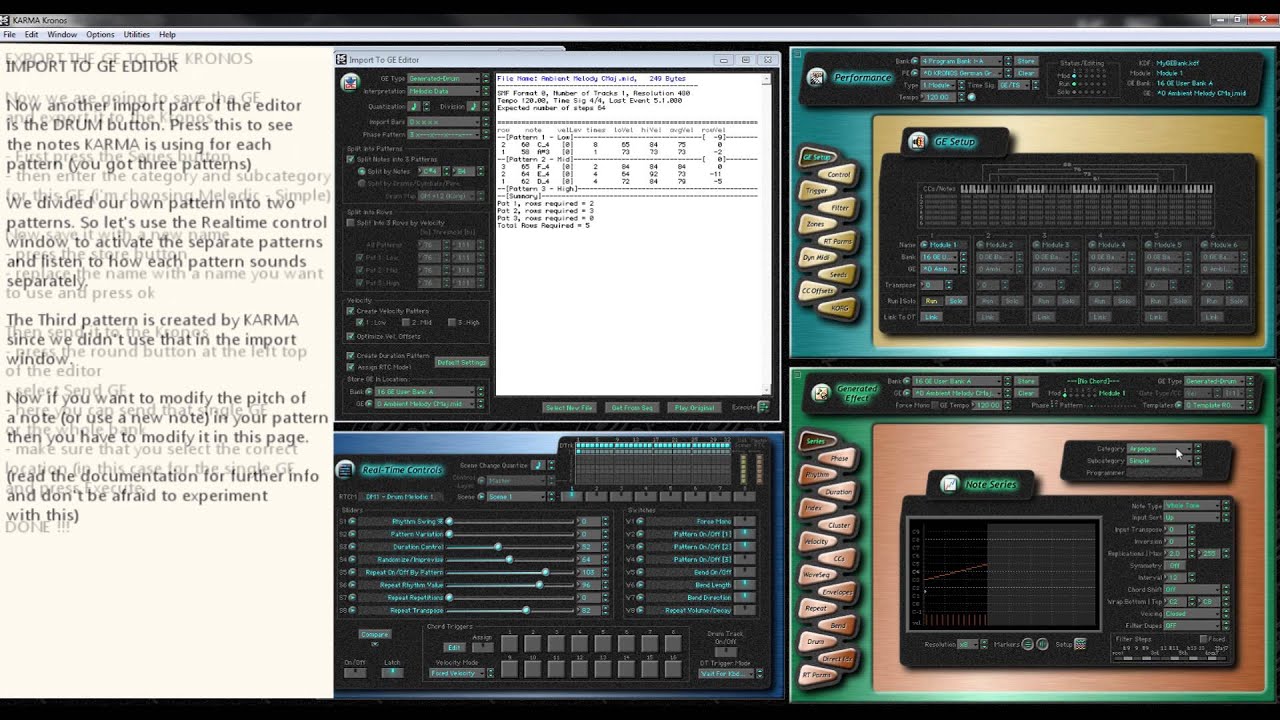
Task: Open the Help menu
Action: click(x=167, y=34)
